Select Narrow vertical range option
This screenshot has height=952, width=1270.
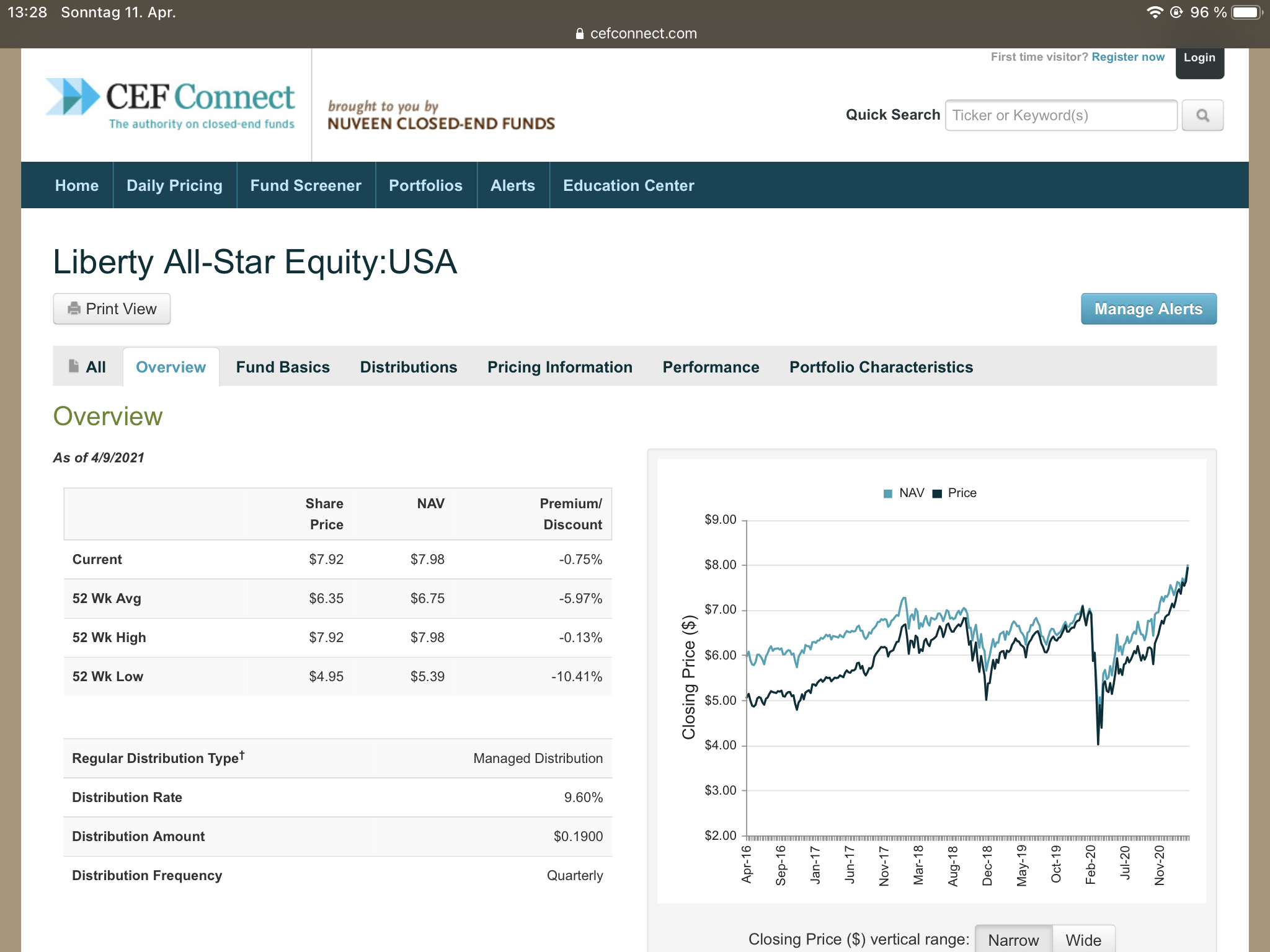1013,940
